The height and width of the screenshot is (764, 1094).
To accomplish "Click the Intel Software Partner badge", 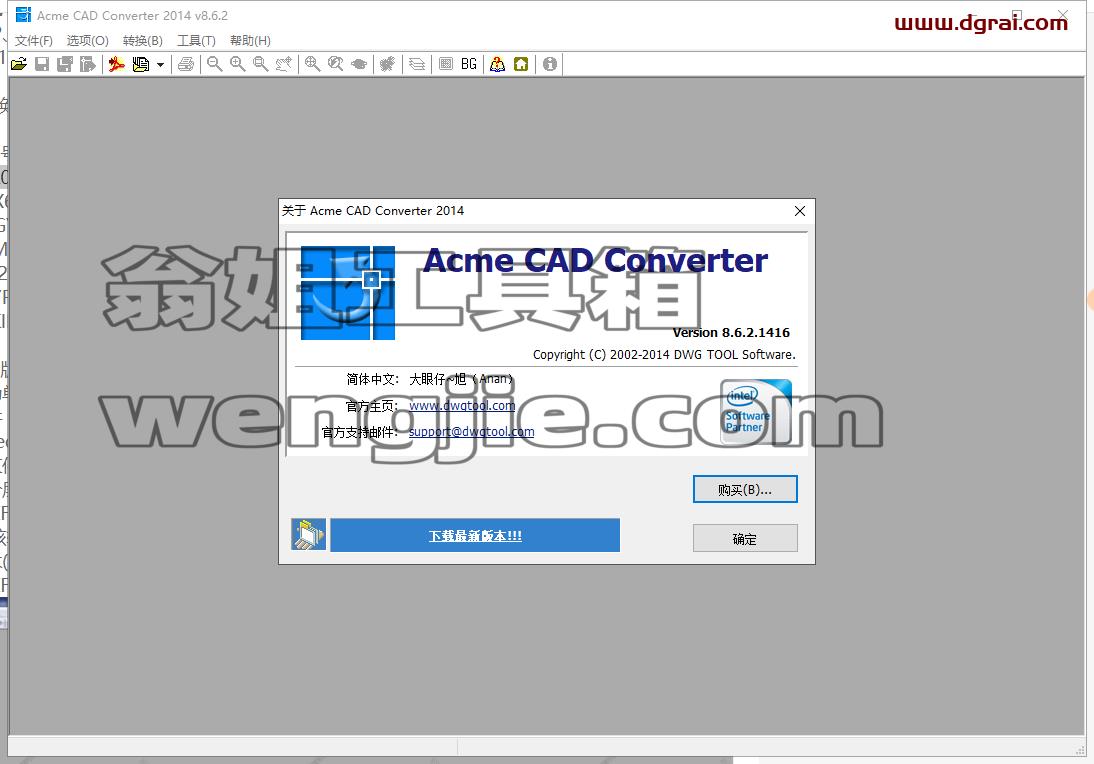I will point(756,412).
